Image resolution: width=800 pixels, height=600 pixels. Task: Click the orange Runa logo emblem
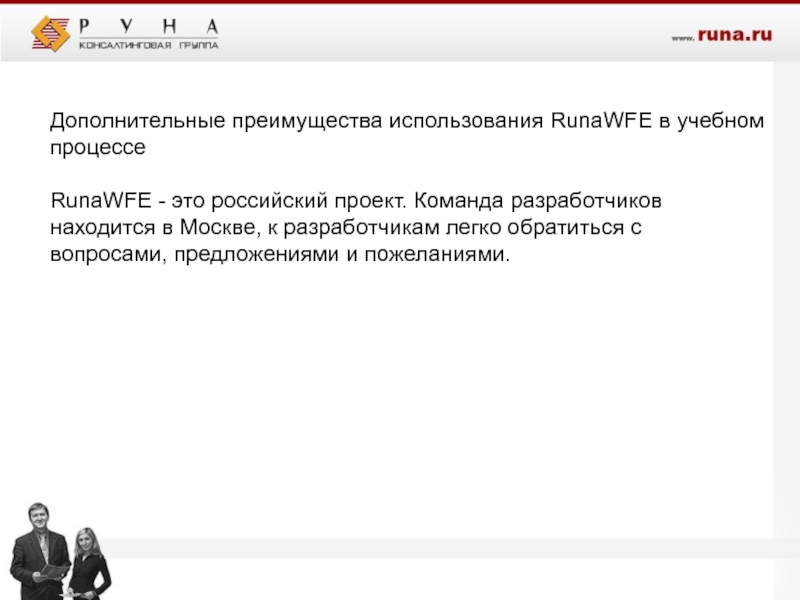click(x=52, y=33)
